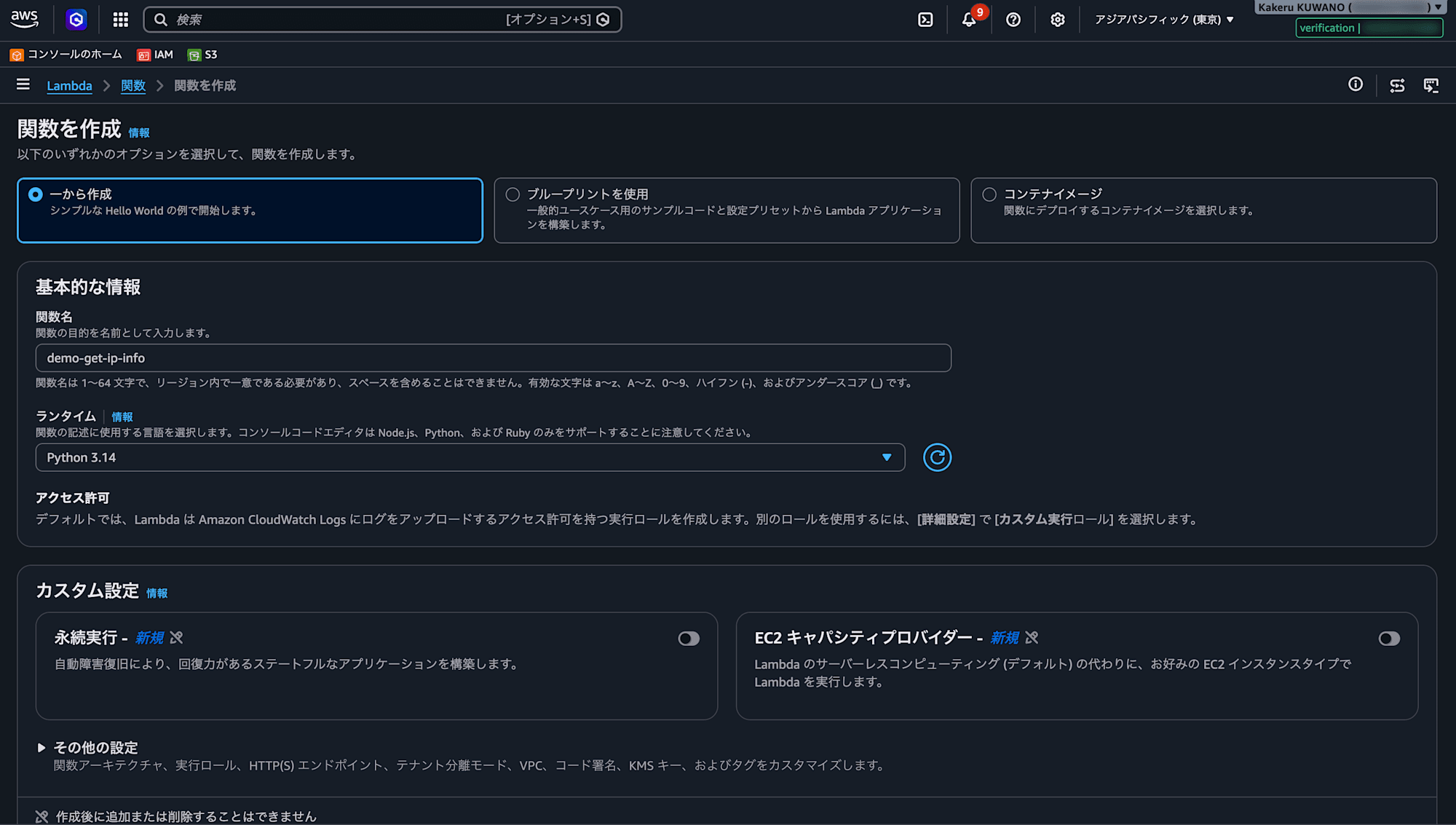Click the verification account badge

coord(1369,28)
